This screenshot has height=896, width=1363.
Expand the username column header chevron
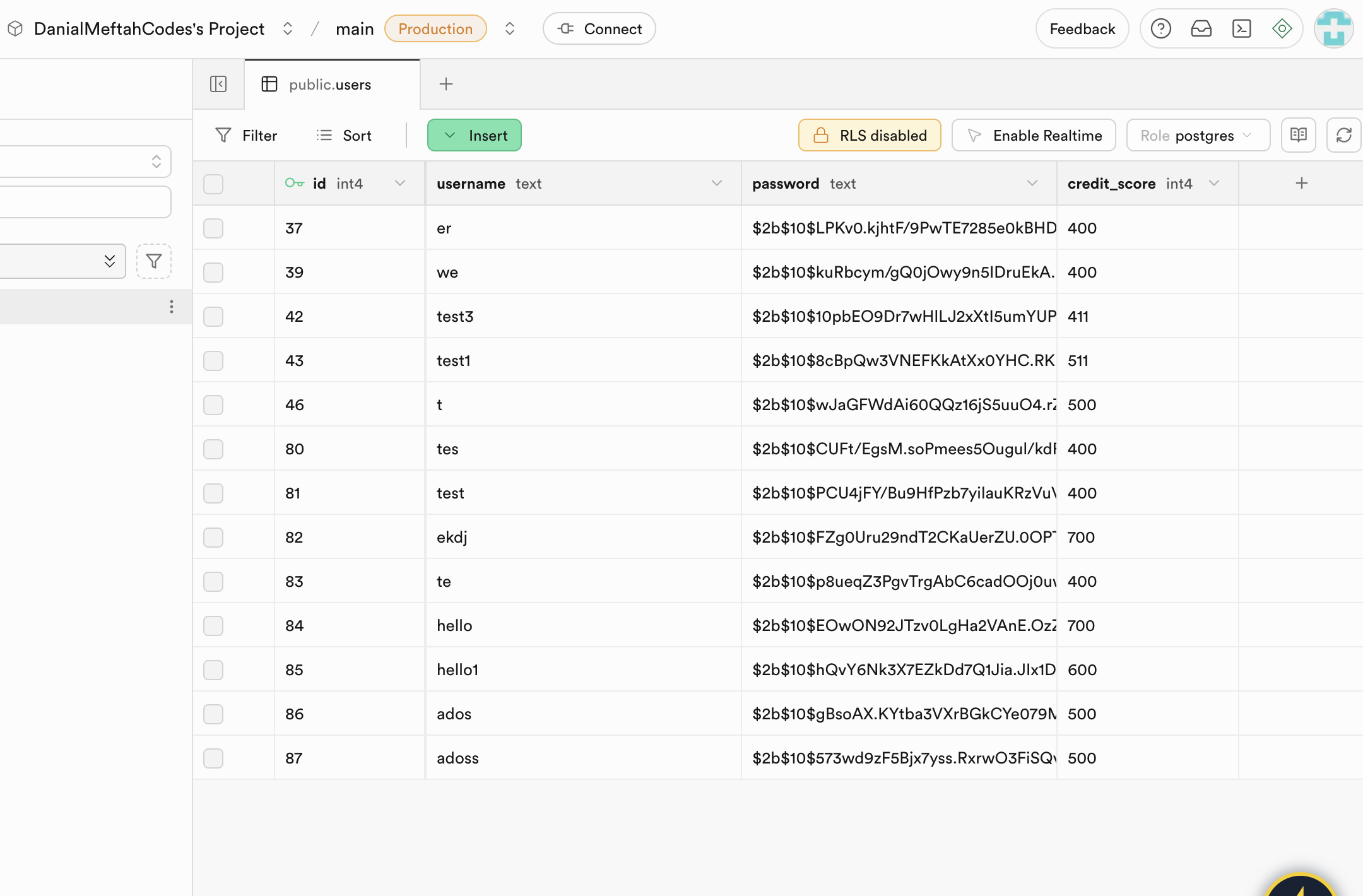click(x=716, y=183)
